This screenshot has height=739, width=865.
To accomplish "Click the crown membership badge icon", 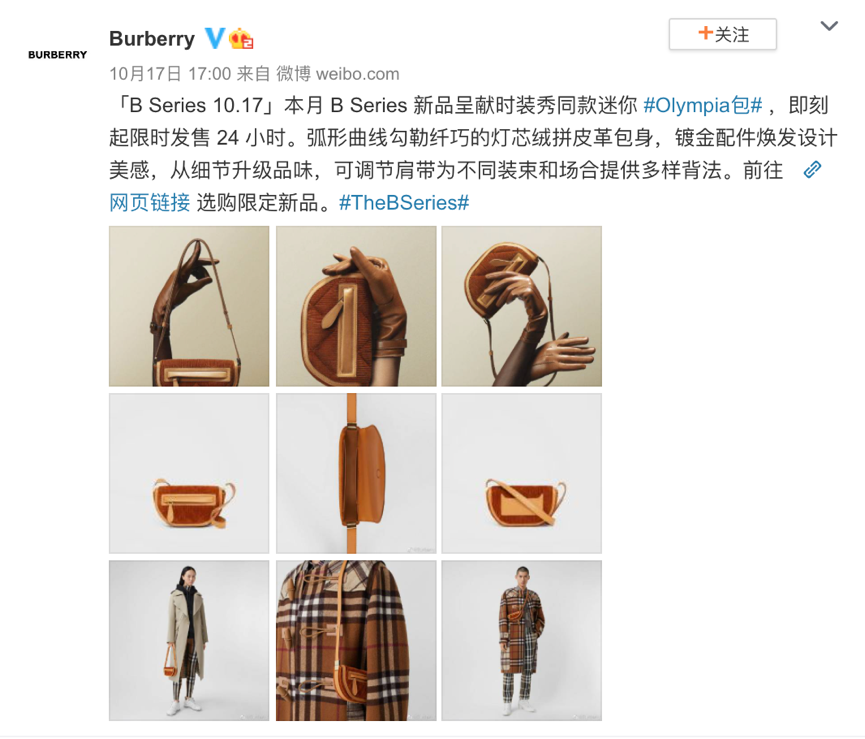I will [x=241, y=39].
